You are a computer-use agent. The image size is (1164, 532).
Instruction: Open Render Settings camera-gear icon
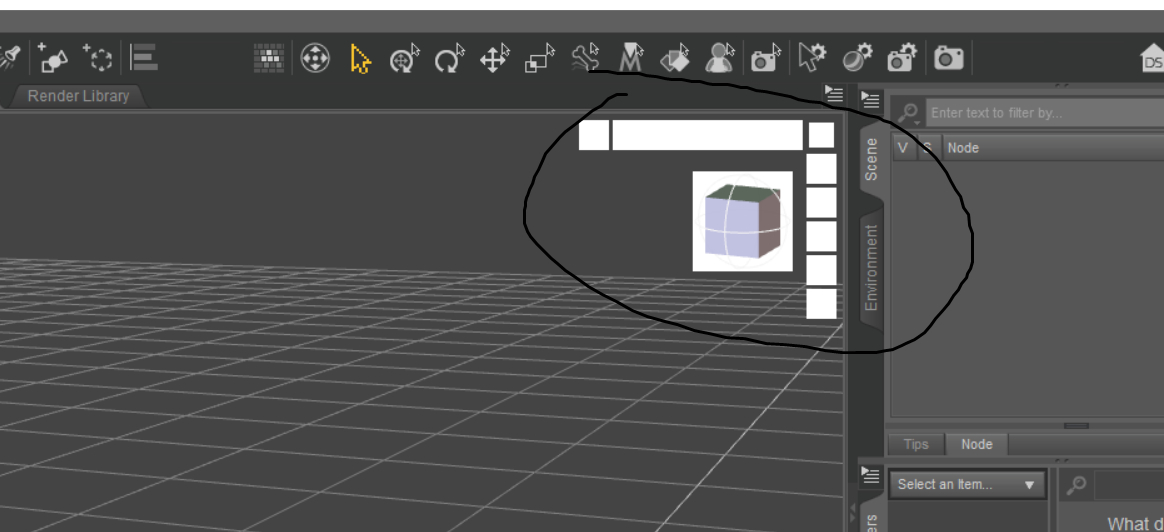(x=903, y=58)
